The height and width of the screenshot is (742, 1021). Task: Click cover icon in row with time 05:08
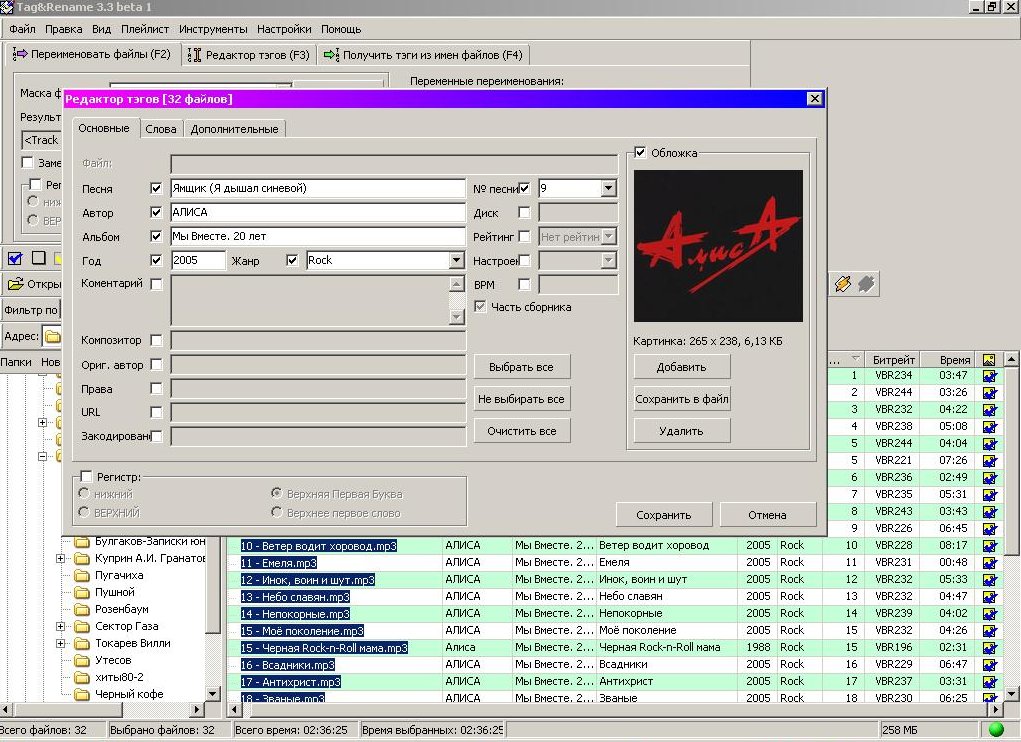coord(990,426)
